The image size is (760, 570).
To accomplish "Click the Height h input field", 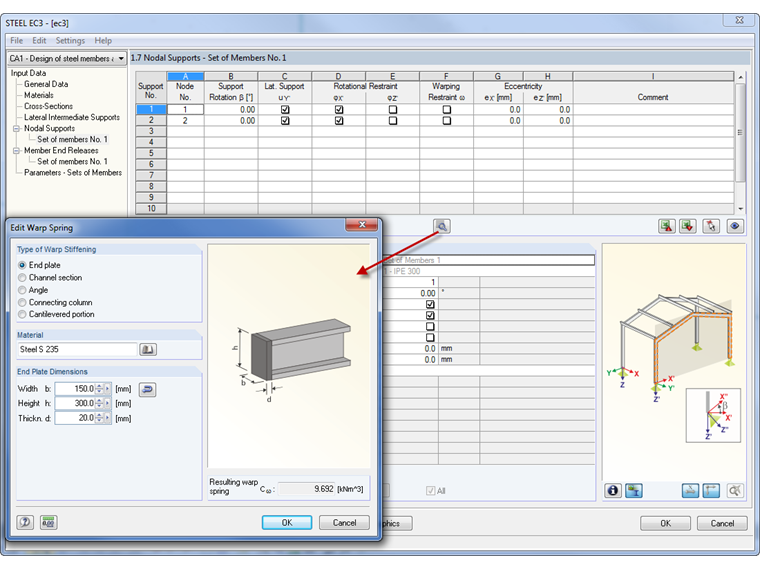I will coord(75,403).
